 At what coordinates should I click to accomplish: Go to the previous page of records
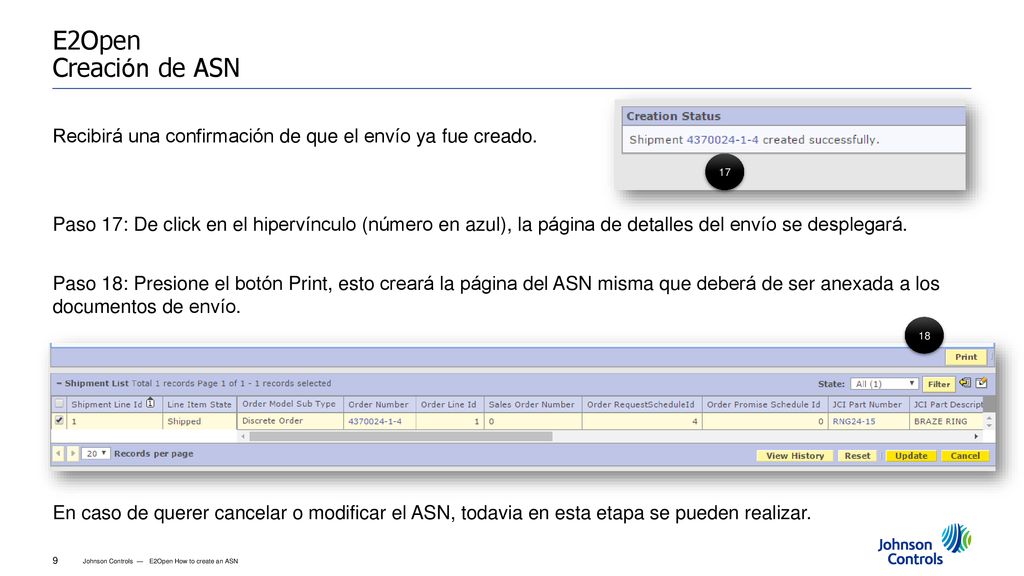coord(58,453)
